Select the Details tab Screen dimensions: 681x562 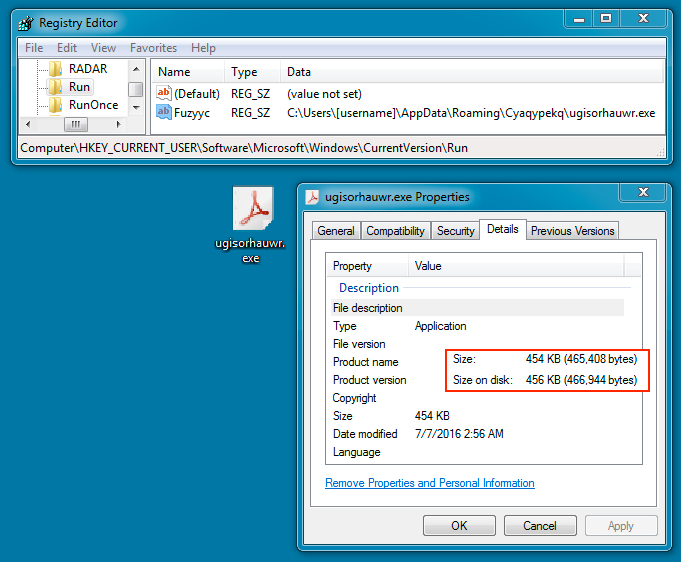pos(503,229)
